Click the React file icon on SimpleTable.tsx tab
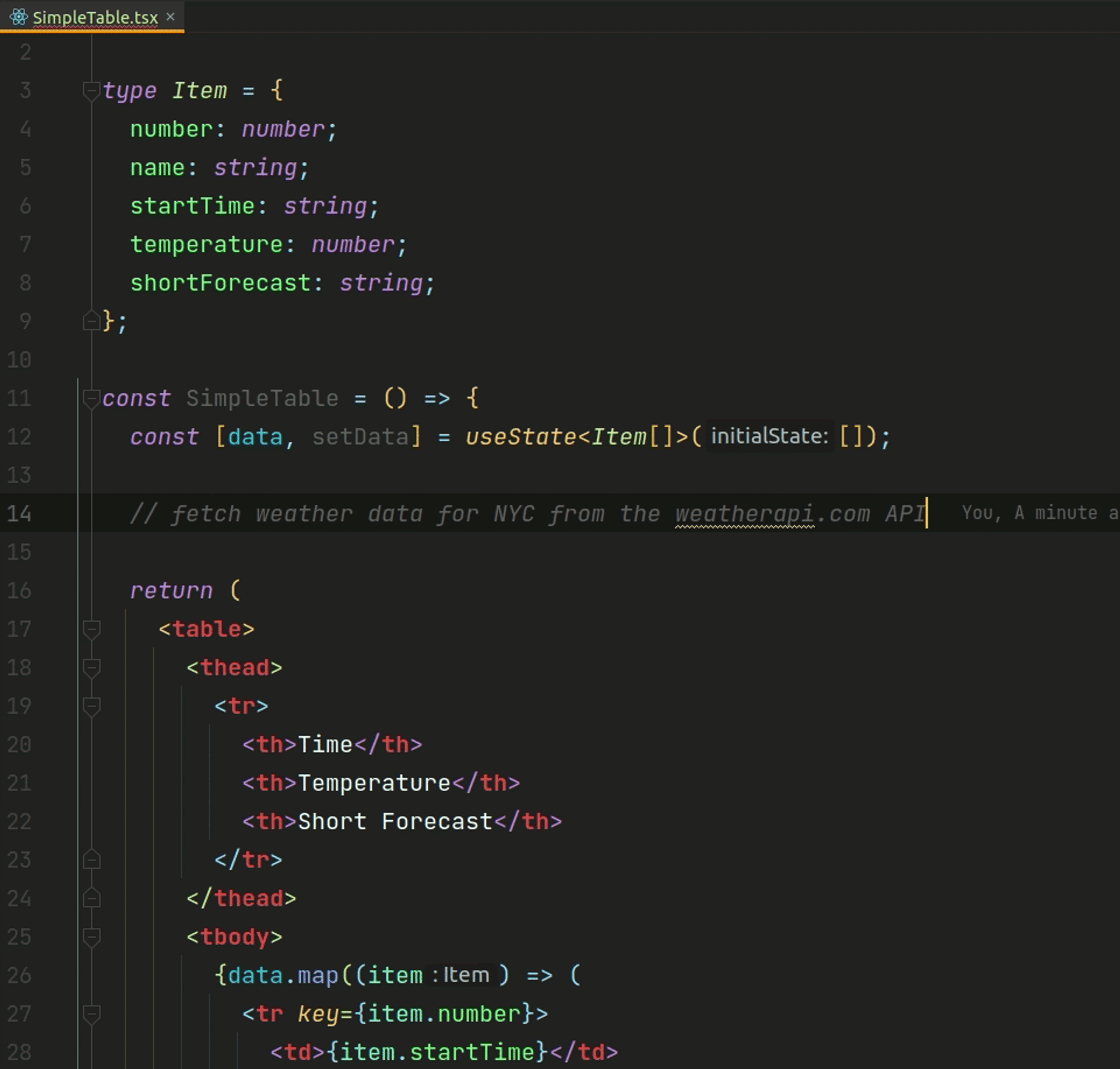1120x1069 pixels. 18,17
